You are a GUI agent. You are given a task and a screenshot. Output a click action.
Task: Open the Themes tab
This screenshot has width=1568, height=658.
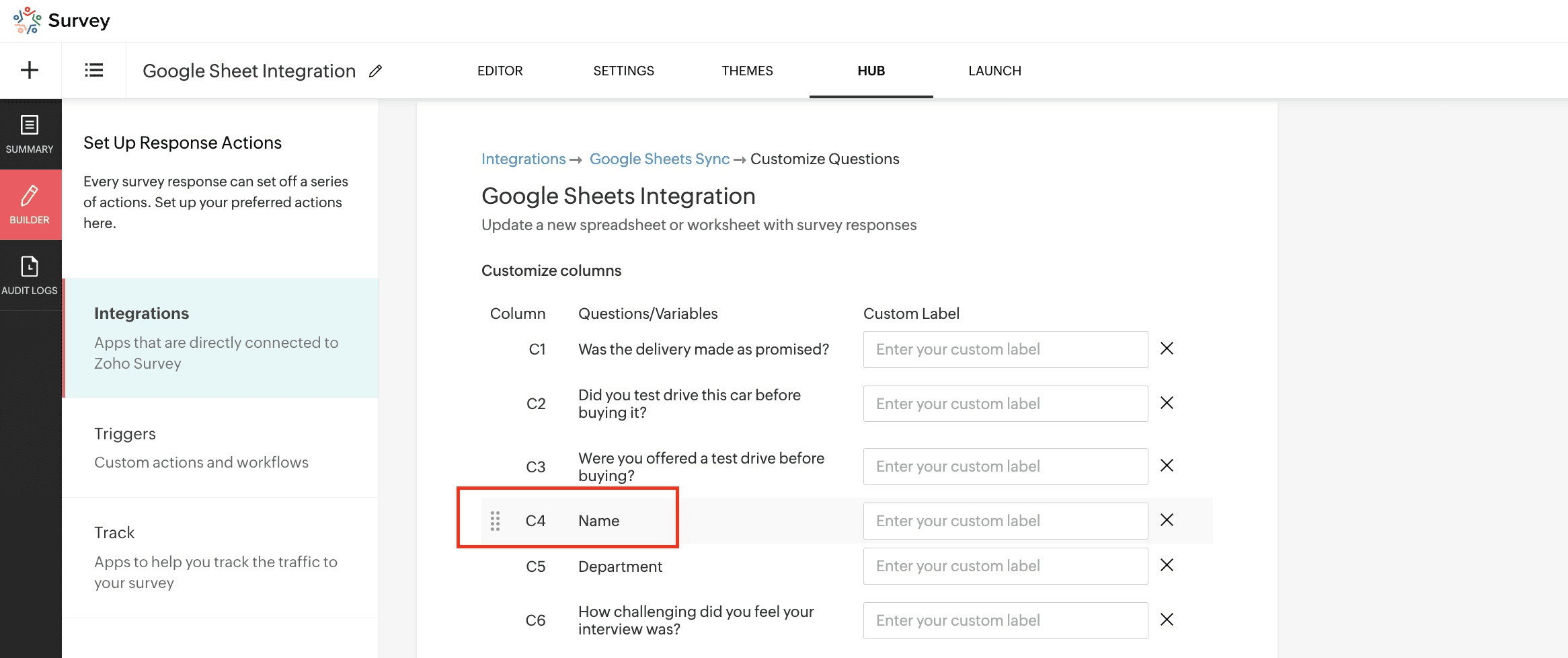(747, 71)
